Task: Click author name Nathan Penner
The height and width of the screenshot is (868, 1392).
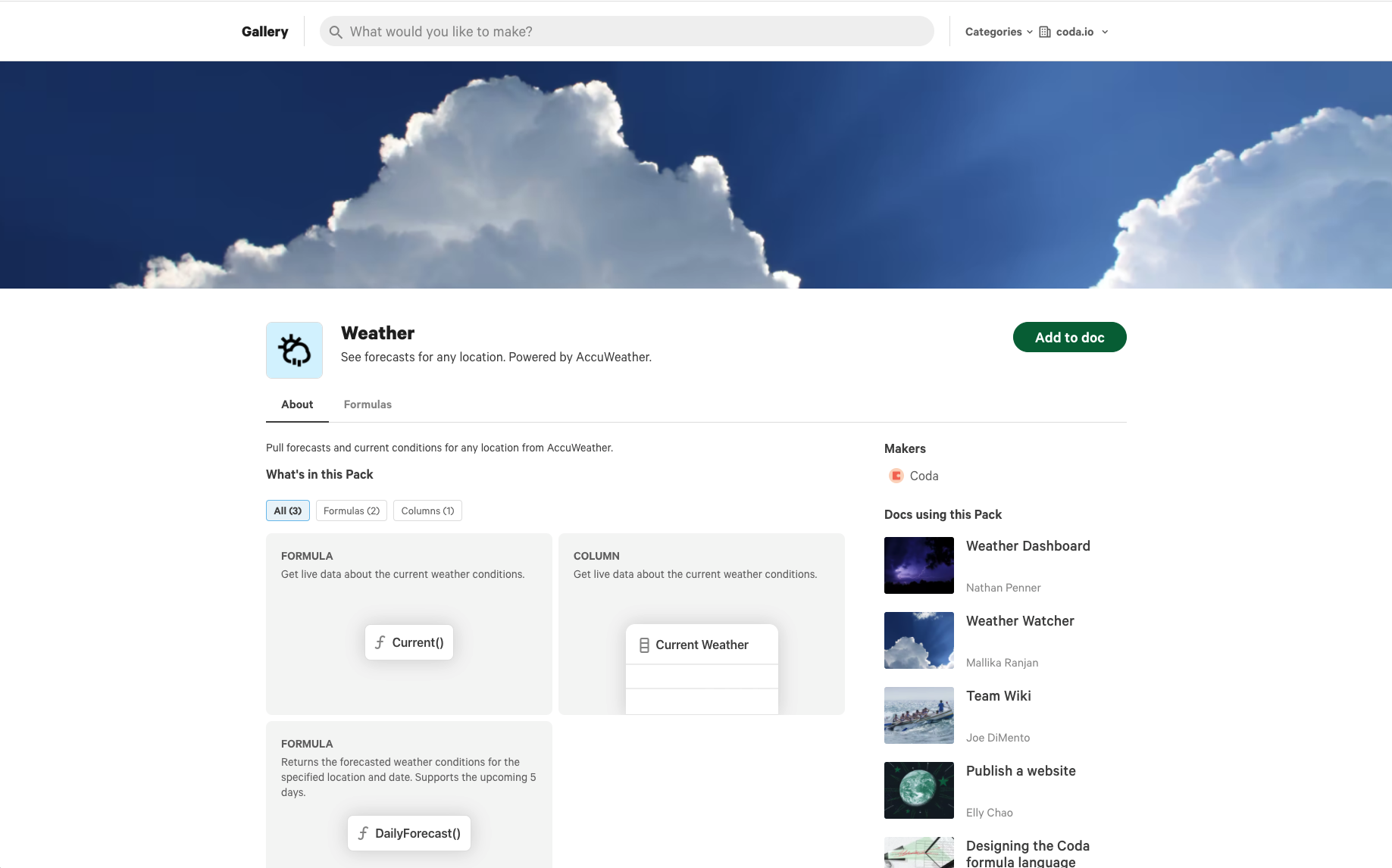Action: point(1003,588)
